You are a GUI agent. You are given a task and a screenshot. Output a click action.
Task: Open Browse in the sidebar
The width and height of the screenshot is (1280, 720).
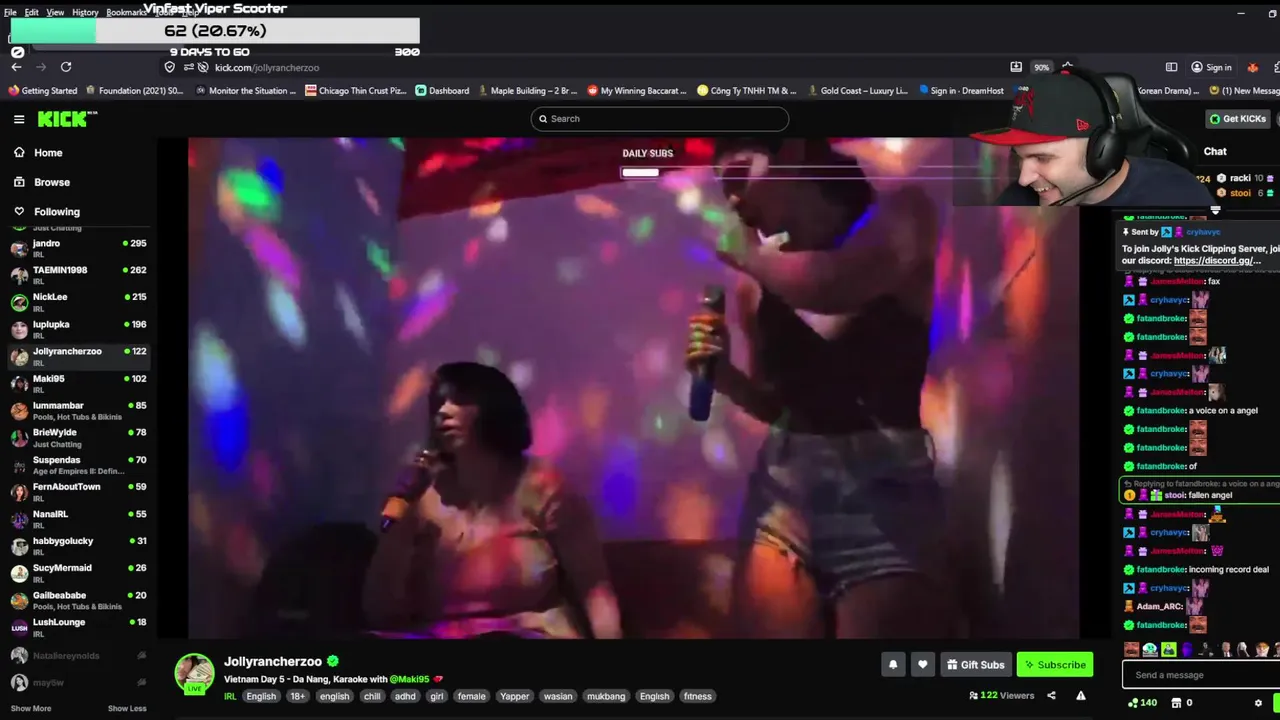point(51,182)
